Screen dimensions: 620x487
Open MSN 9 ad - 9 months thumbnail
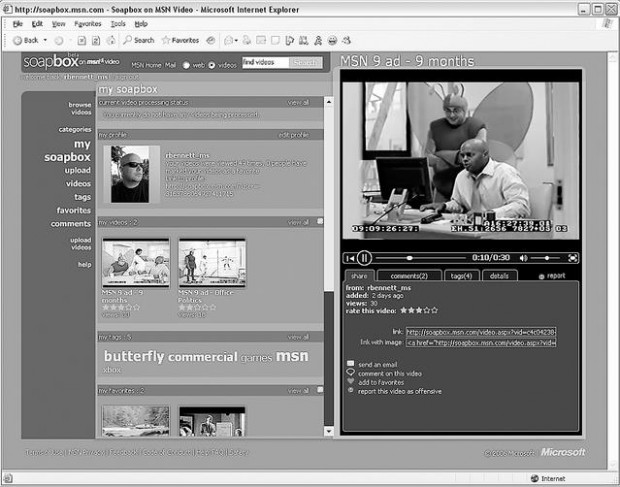pos(136,262)
